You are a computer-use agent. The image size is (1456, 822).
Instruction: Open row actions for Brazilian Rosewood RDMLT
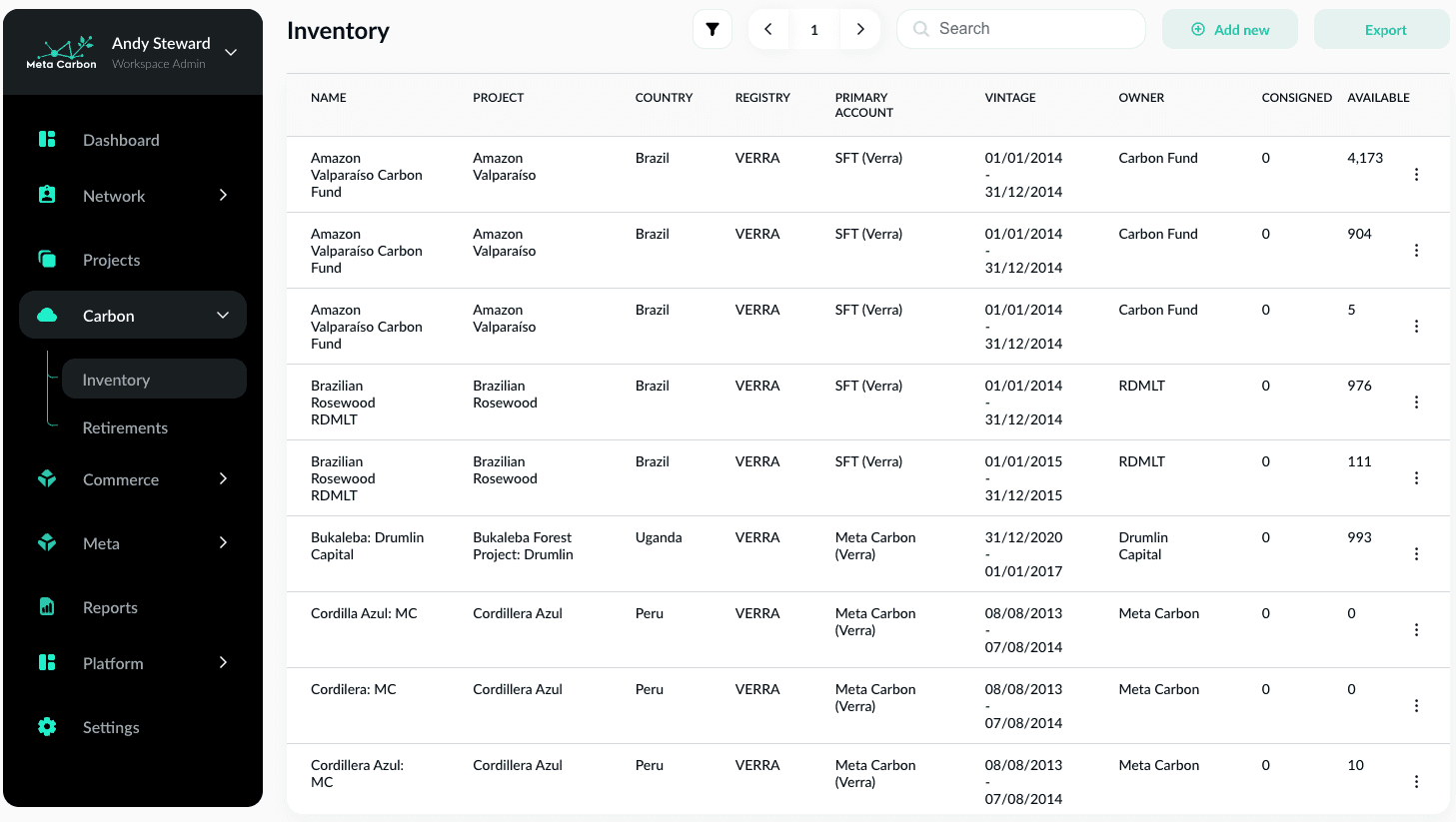tap(1416, 402)
